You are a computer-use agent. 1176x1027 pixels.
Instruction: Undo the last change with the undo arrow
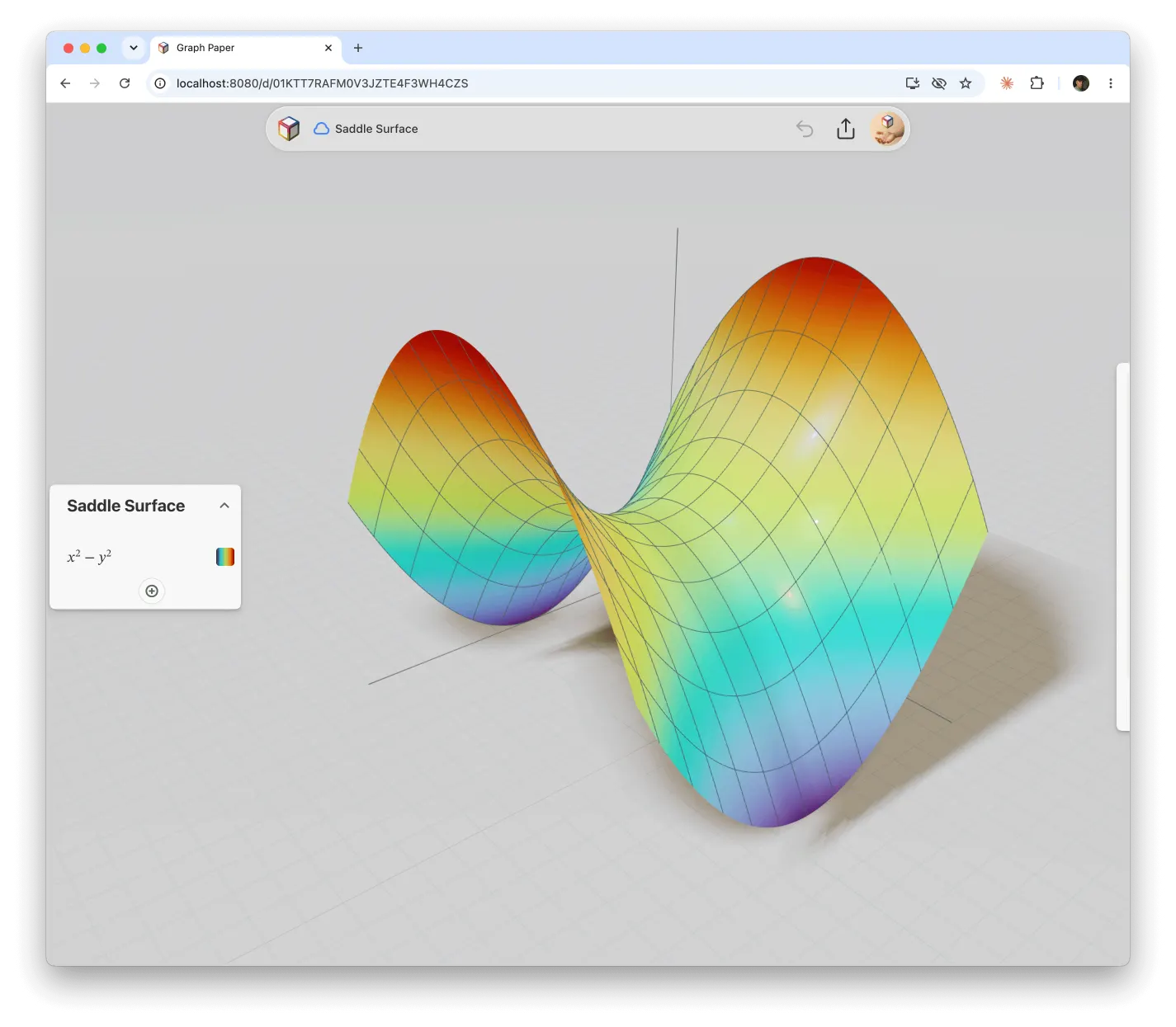point(805,129)
